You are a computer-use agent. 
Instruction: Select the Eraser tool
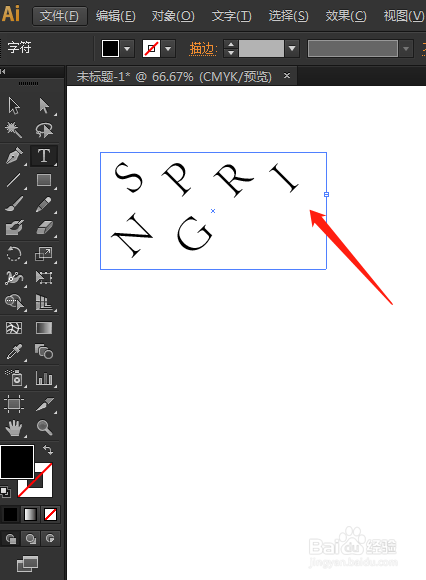tap(44, 228)
